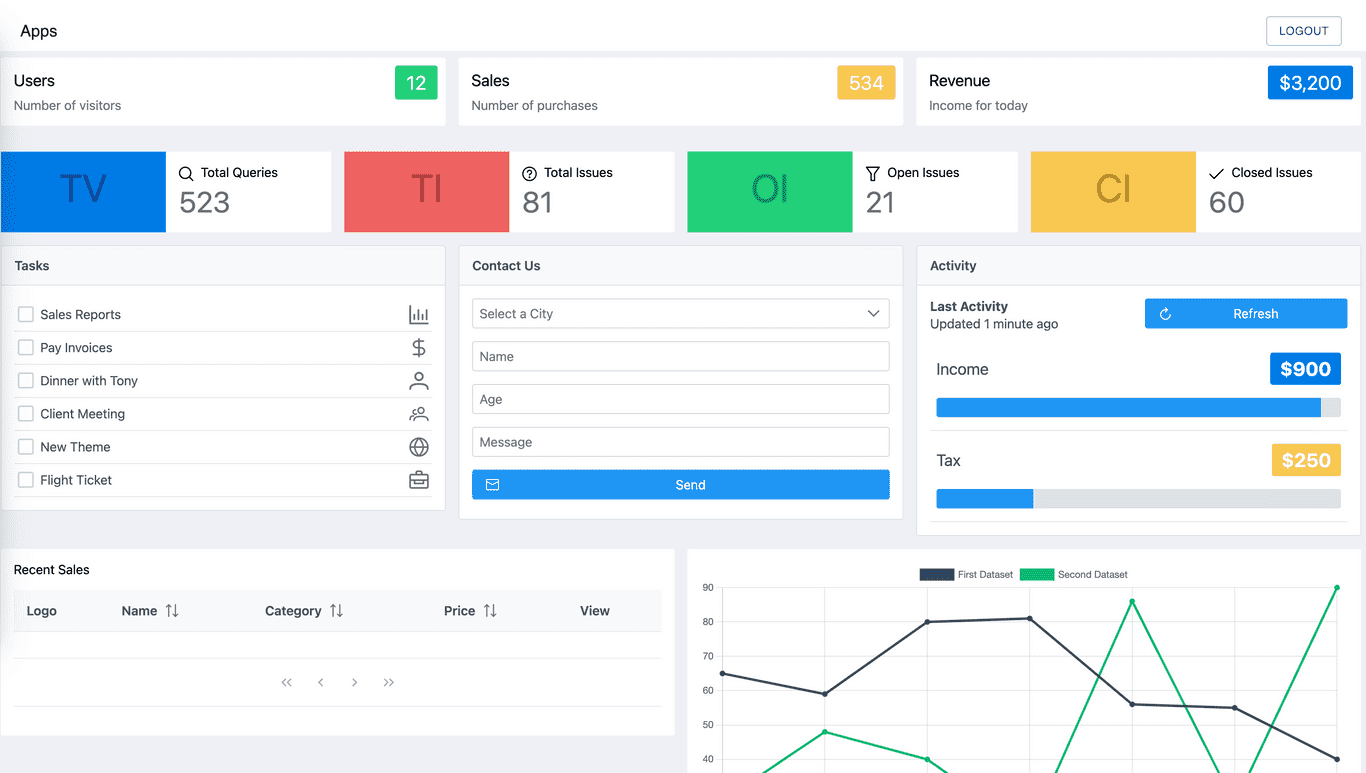
Task: Sort table by Name column arrows
Action: pyautogui.click(x=172, y=610)
